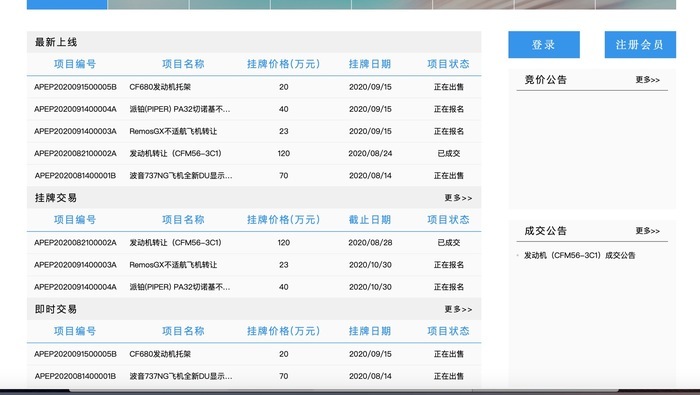Screen dimensions: 700x395
Task: Select the 成交公告 panel title
Action: (546, 231)
